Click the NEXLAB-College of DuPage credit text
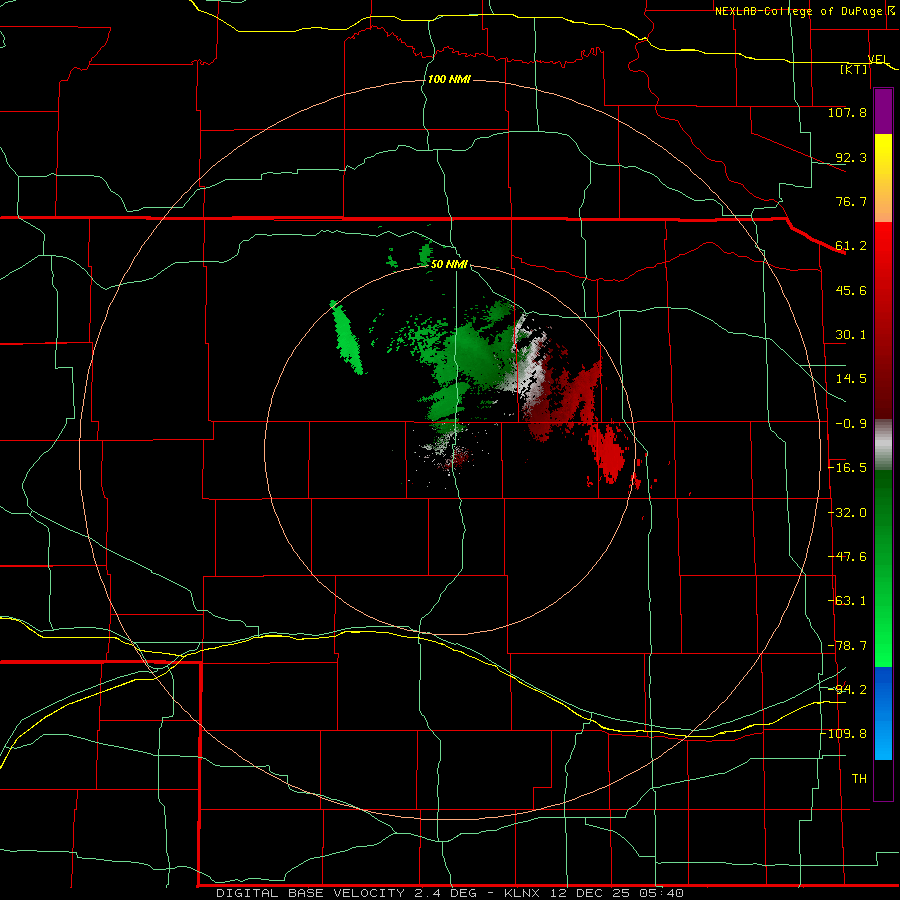 798,11
